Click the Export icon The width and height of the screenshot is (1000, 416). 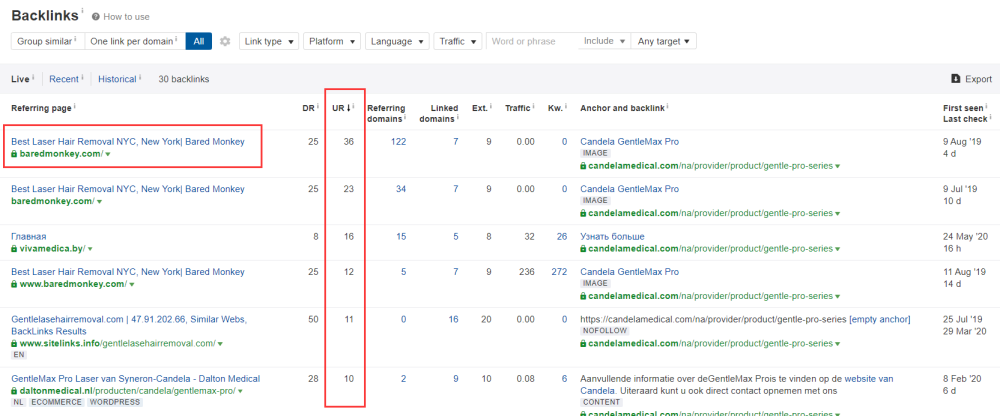[x=955, y=79]
